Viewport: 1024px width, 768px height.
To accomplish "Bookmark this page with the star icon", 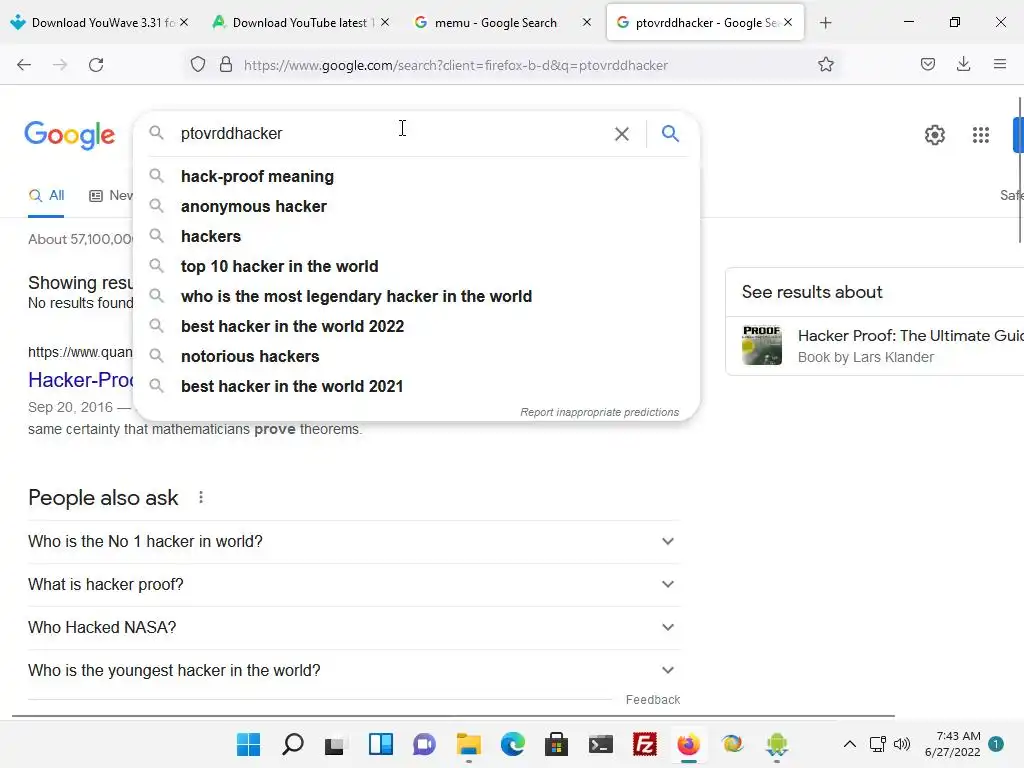I will coord(825,65).
